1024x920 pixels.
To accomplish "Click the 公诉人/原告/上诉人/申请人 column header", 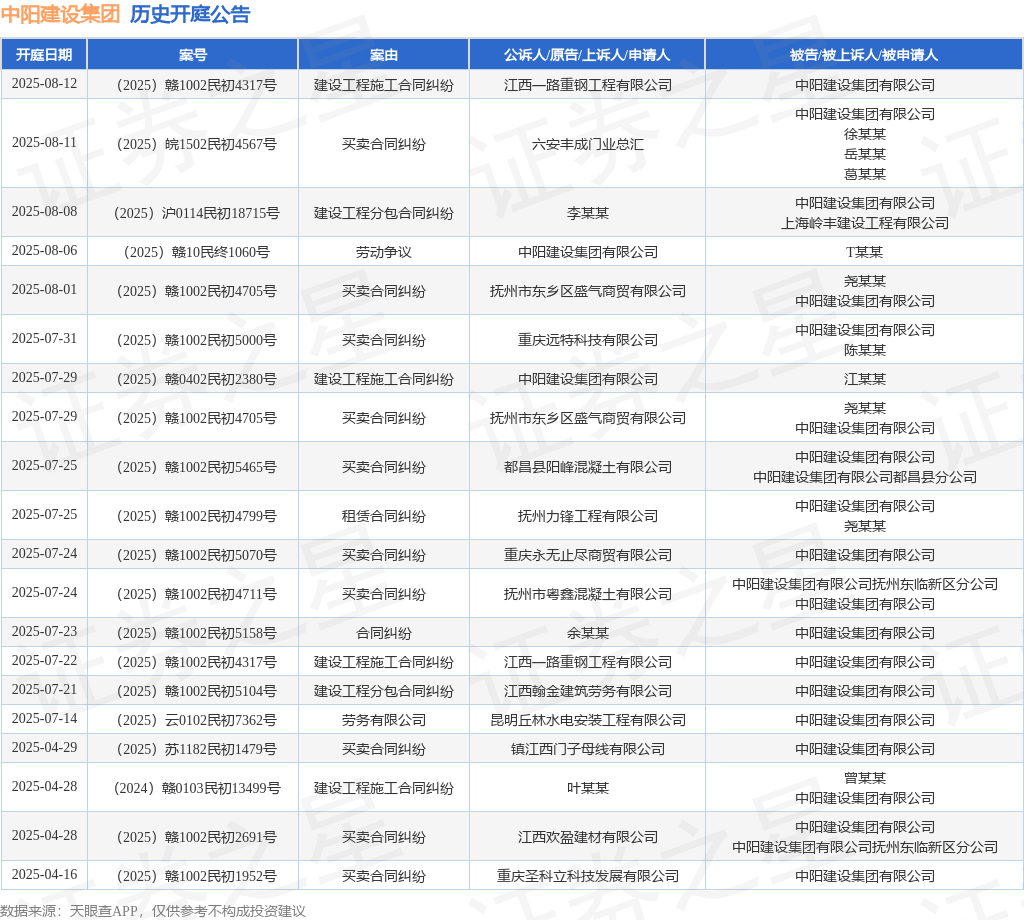I will pyautogui.click(x=587, y=55).
